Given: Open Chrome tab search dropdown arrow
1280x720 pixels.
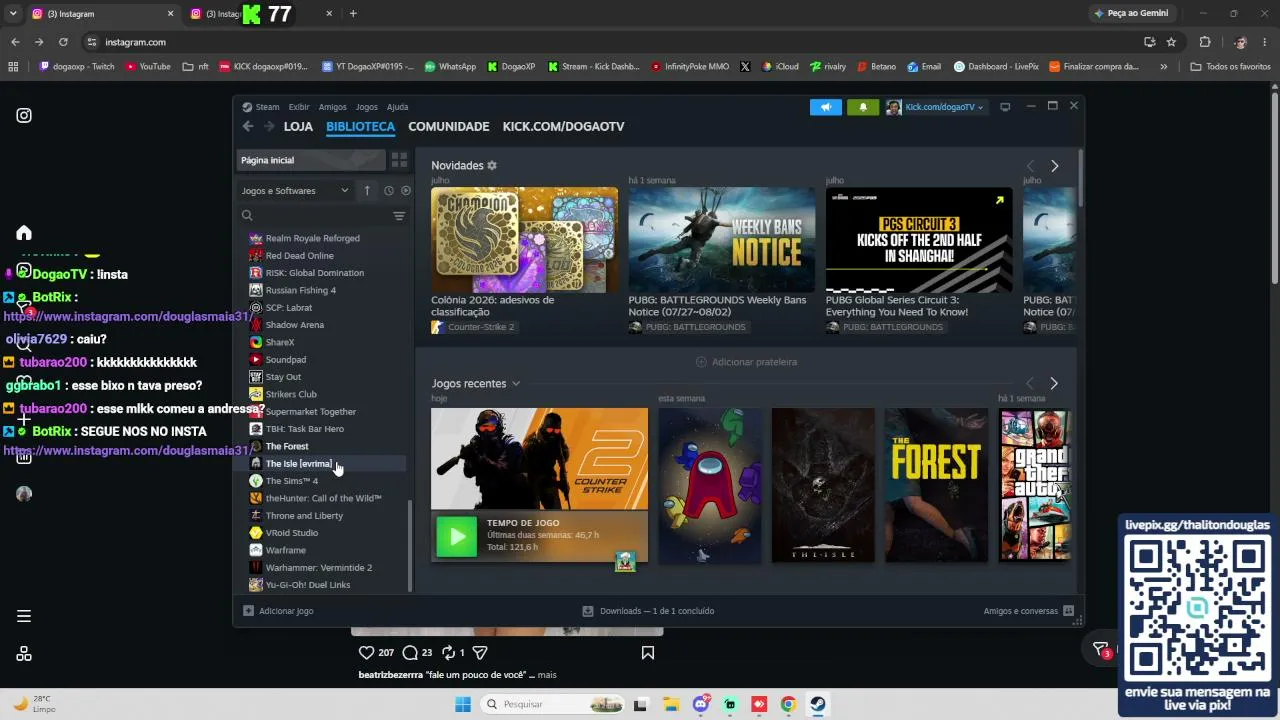Looking at the screenshot, I should (13, 13).
